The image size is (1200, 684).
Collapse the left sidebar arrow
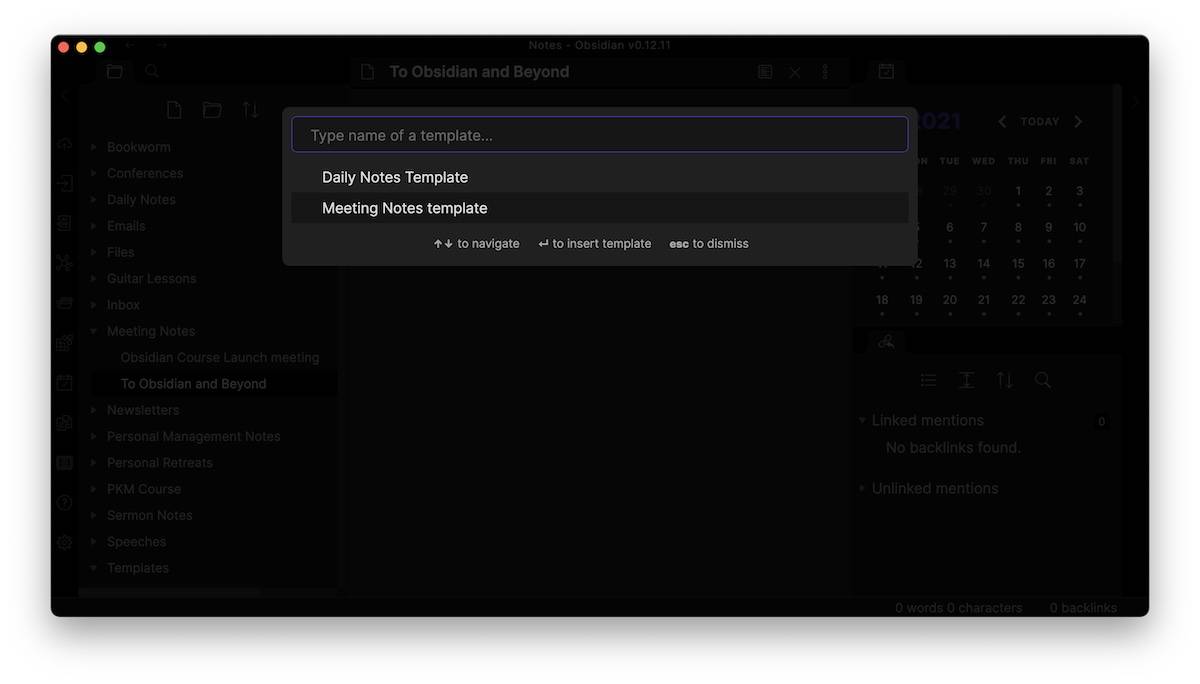pos(65,96)
